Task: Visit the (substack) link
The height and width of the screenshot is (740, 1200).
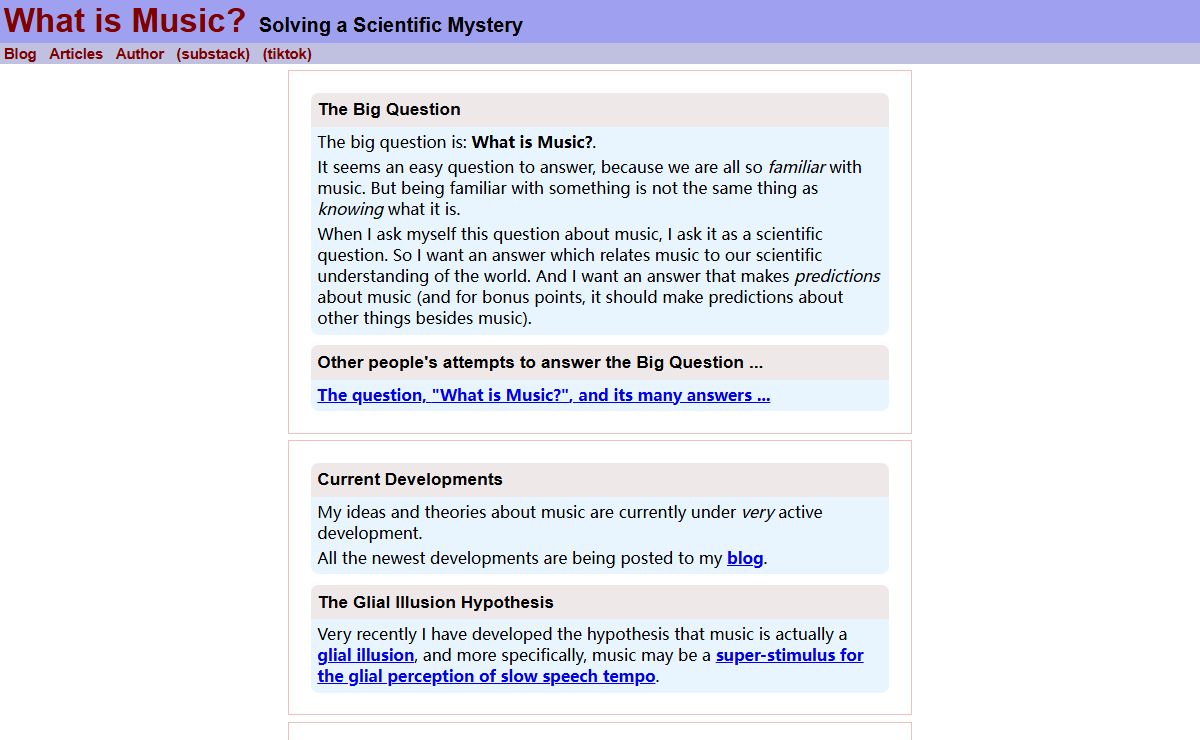Action: point(213,54)
